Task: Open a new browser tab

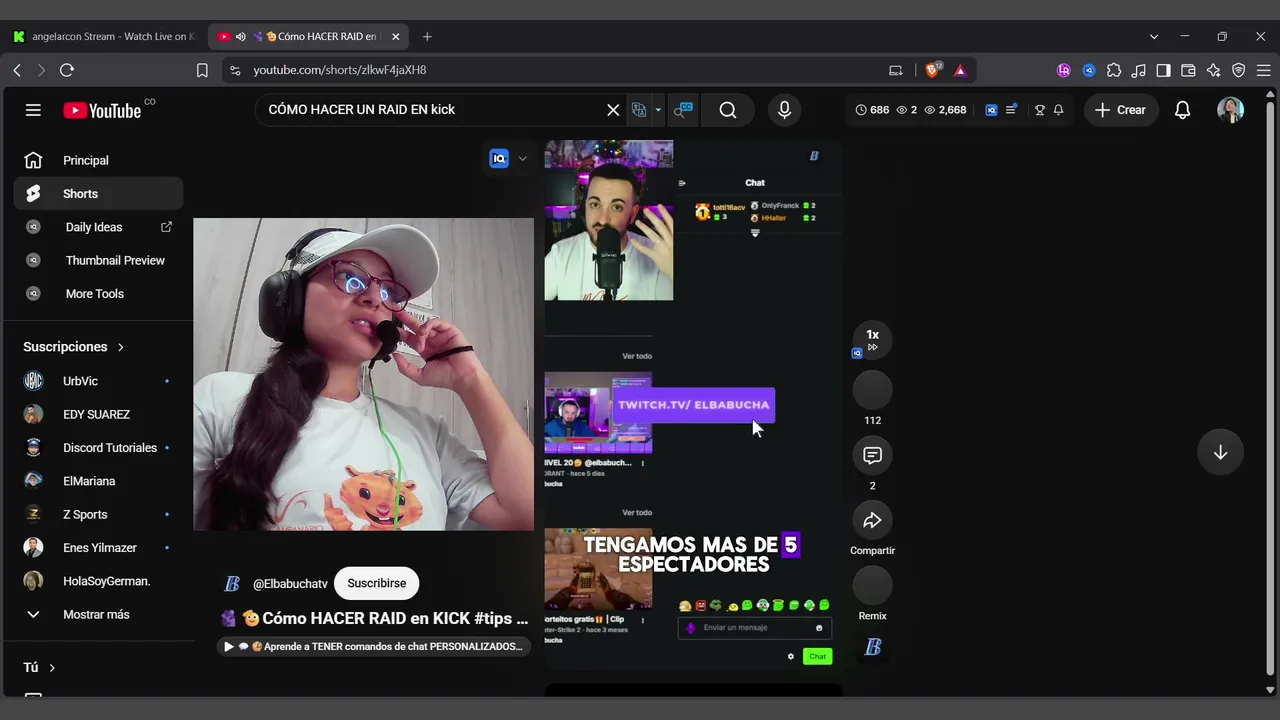Action: [427, 37]
